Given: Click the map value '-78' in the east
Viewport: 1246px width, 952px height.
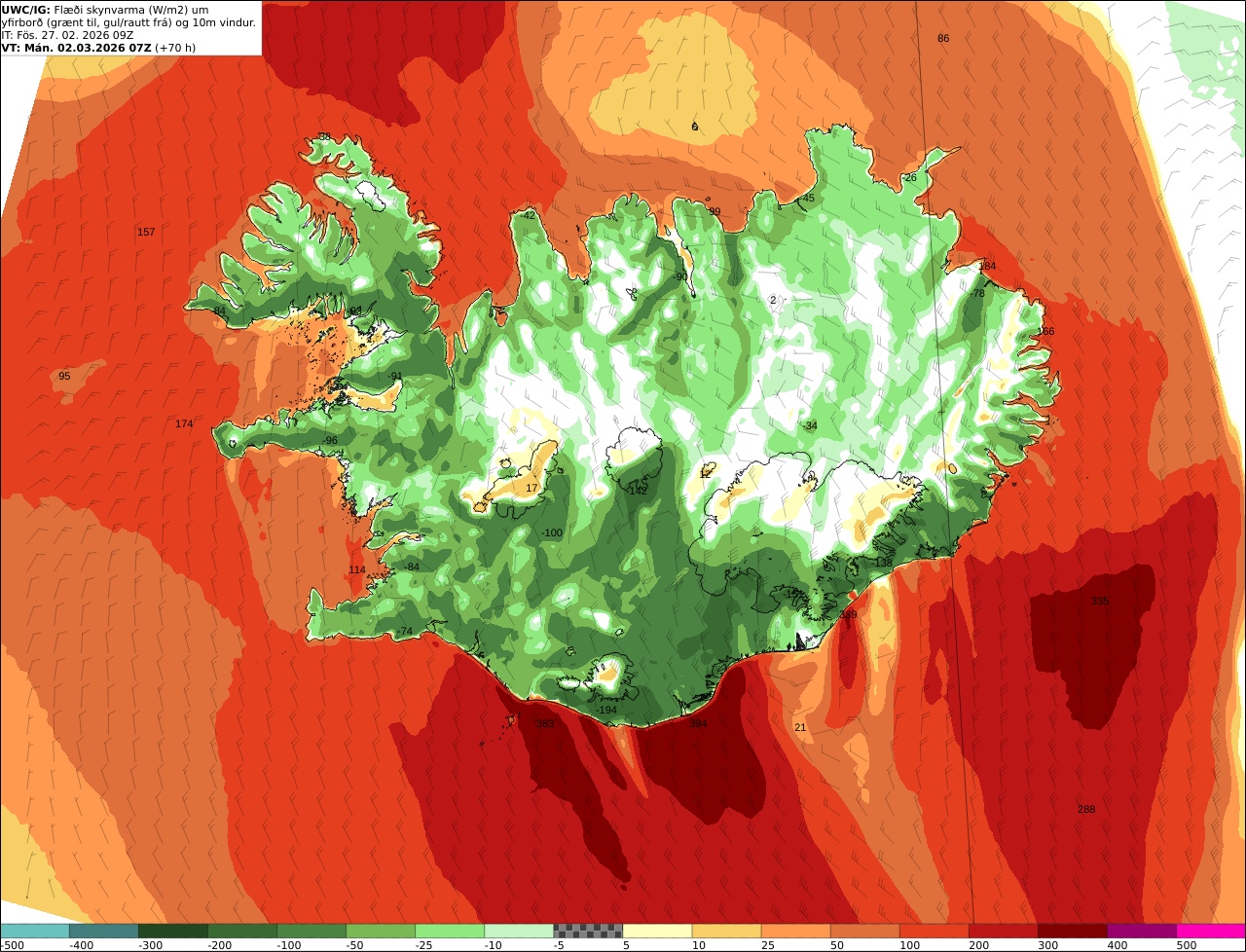Looking at the screenshot, I should (x=977, y=293).
